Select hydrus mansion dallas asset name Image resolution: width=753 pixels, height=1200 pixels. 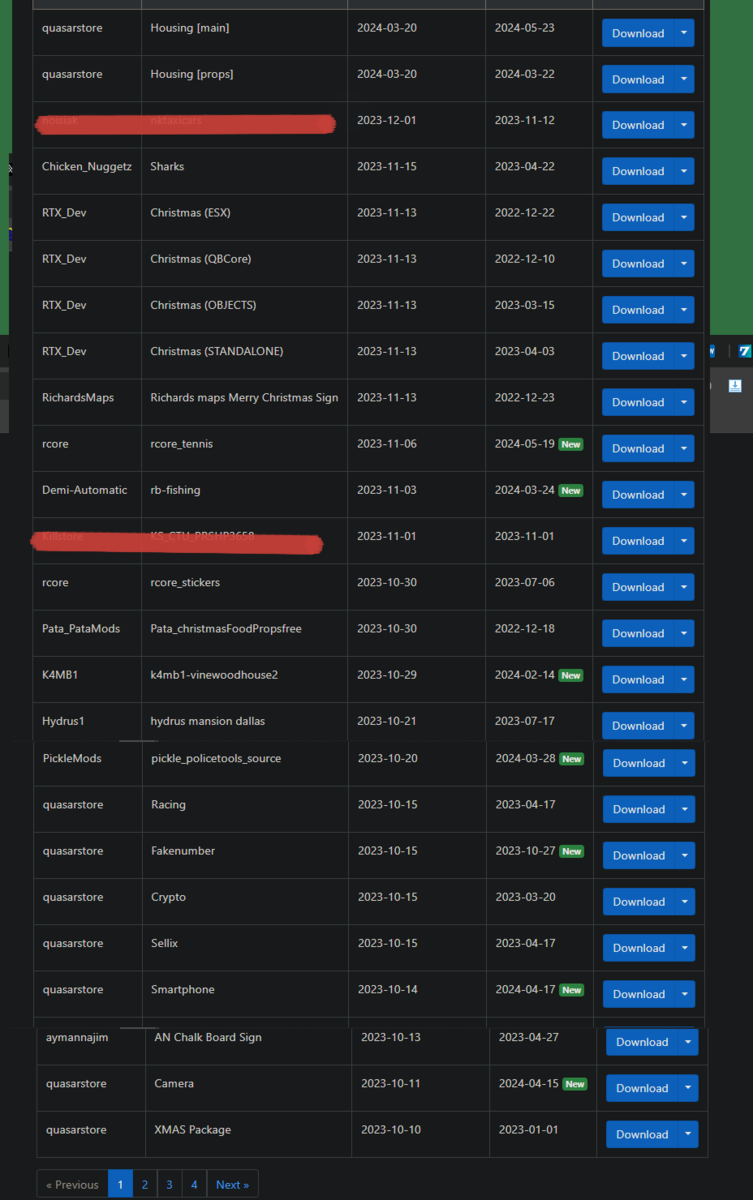[208, 721]
